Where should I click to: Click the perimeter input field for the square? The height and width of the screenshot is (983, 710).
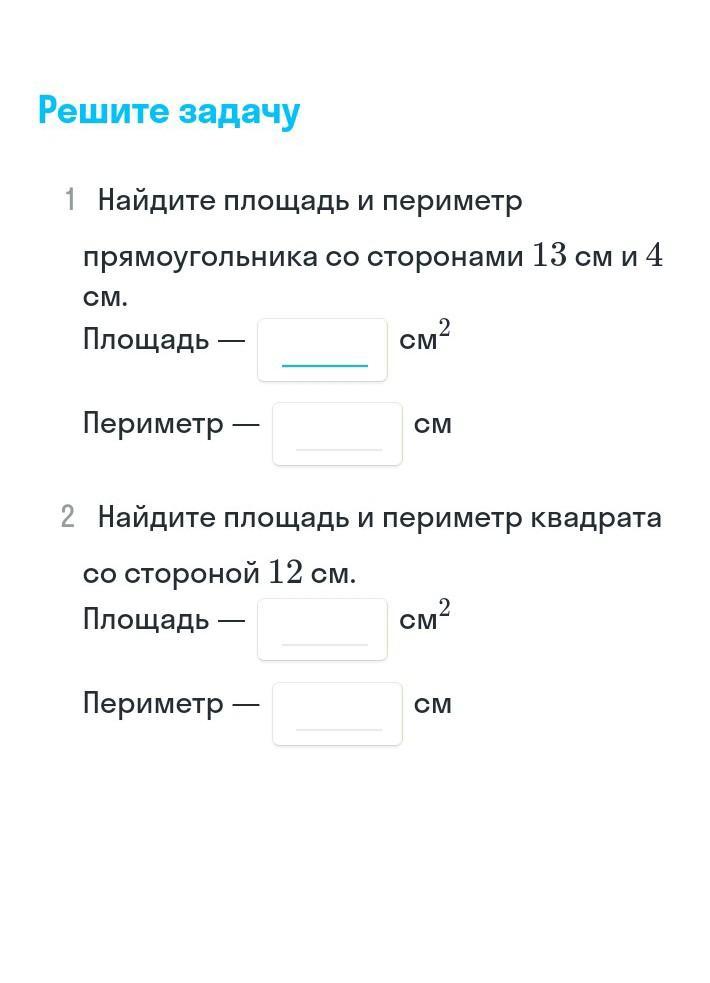coord(337,713)
